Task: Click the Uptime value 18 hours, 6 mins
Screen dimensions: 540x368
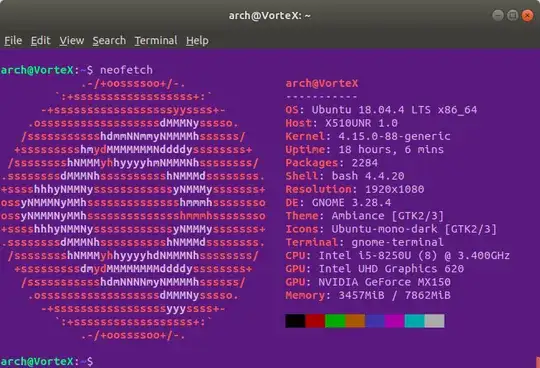Action: pos(391,150)
